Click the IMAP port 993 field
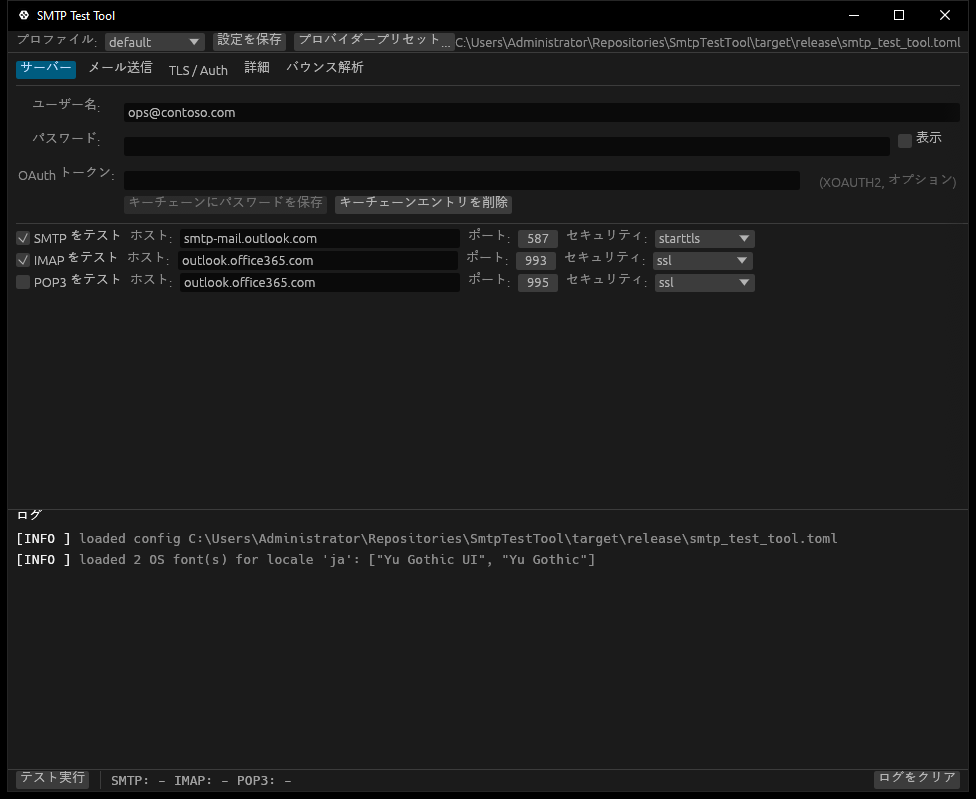This screenshot has width=976, height=799. click(536, 260)
